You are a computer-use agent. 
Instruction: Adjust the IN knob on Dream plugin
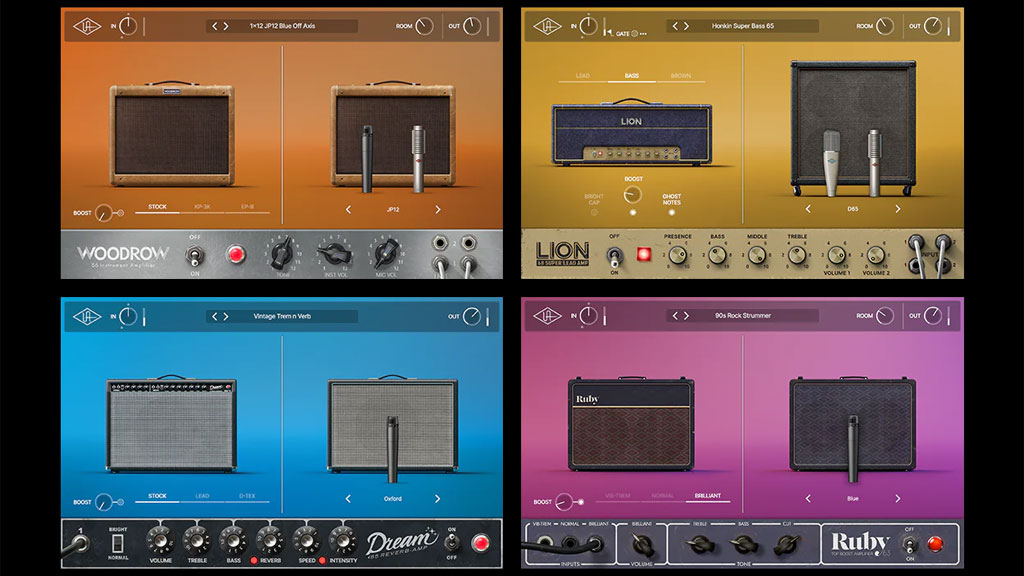tap(128, 317)
